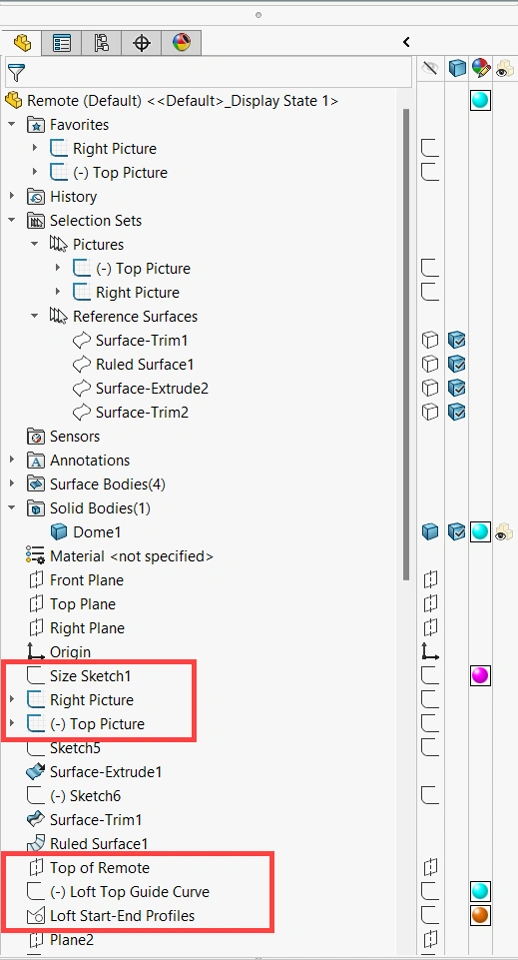Screen dimensions: 518x960
Task: Collapse the panel with left chevron arrow
Action: tap(406, 42)
